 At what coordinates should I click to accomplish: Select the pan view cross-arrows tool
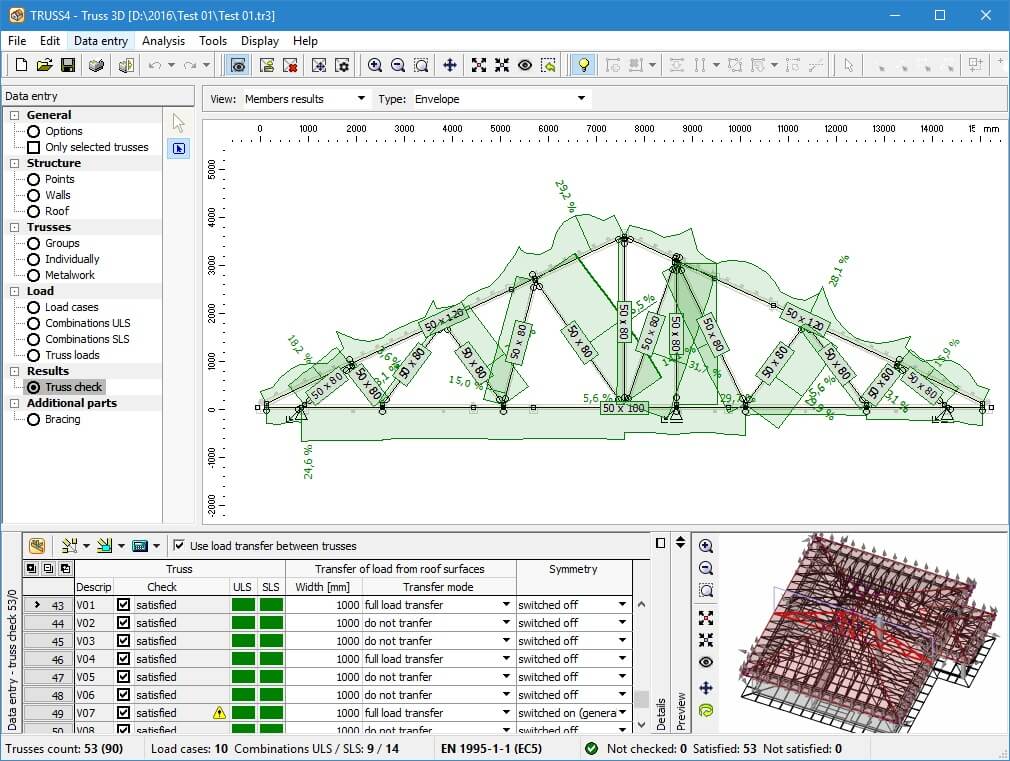point(450,65)
